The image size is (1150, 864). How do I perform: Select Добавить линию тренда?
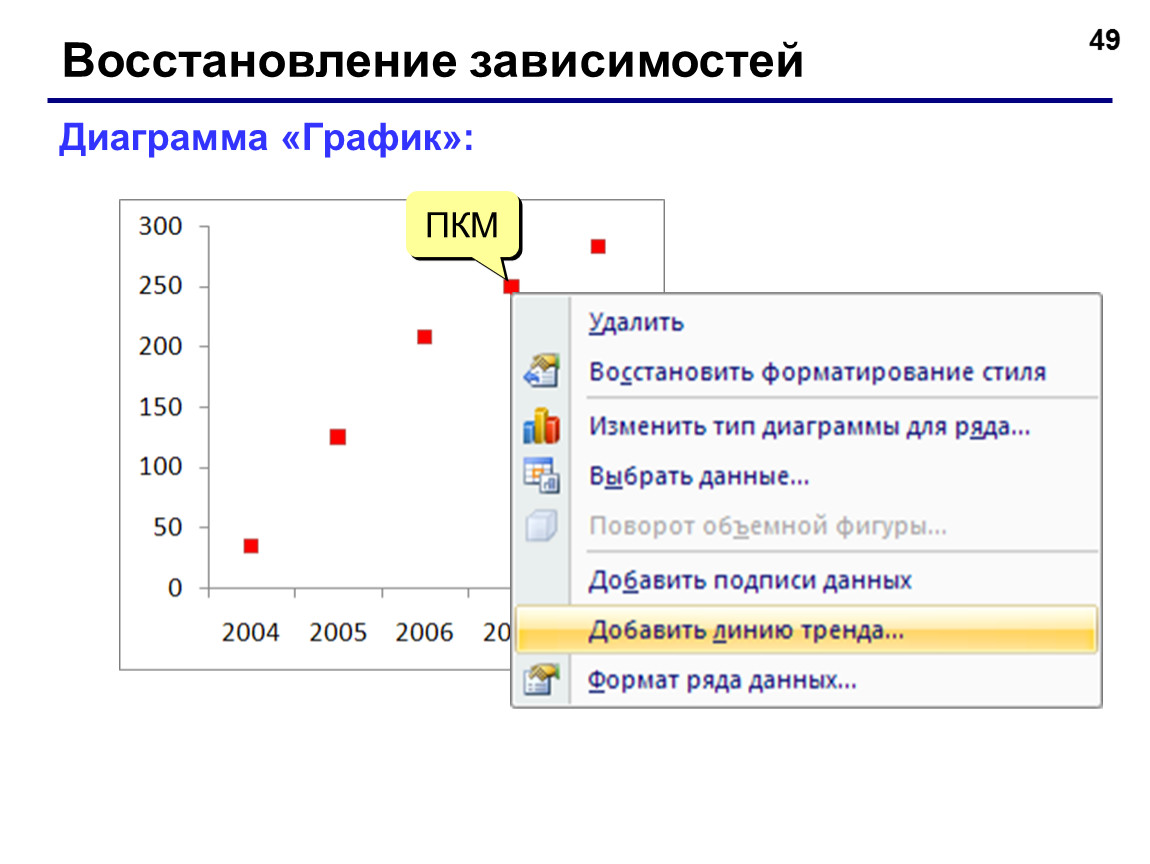[x=806, y=630]
